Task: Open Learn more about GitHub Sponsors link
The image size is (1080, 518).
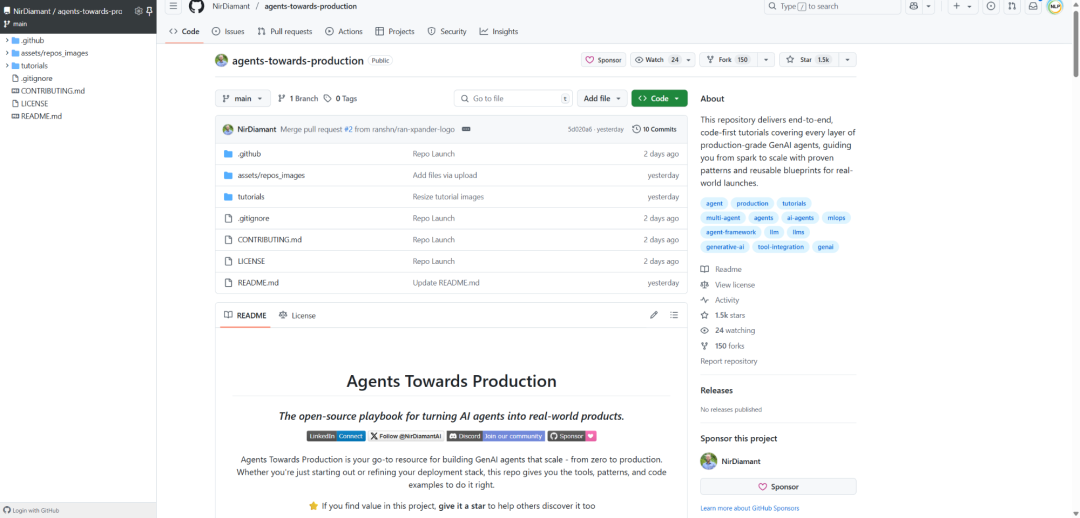Action: tap(749, 508)
